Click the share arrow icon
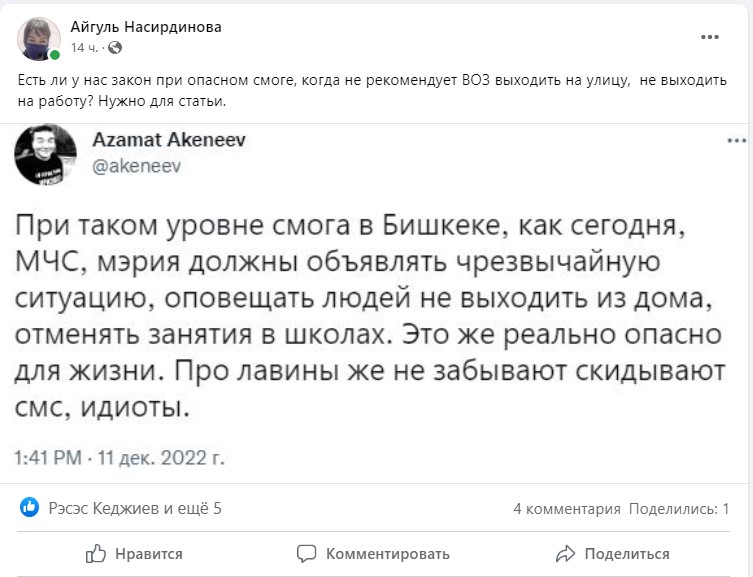This screenshot has height=577, width=753. pos(566,553)
